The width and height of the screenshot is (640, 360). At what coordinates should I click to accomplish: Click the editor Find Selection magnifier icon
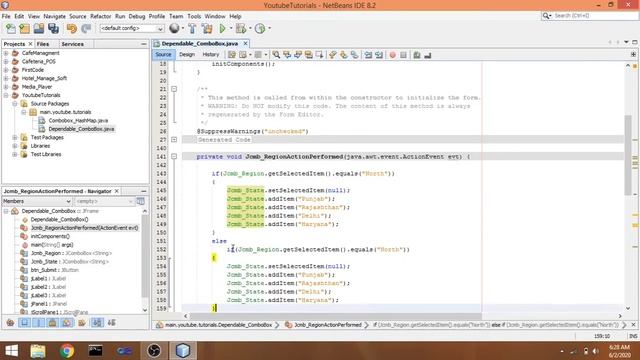click(276, 55)
